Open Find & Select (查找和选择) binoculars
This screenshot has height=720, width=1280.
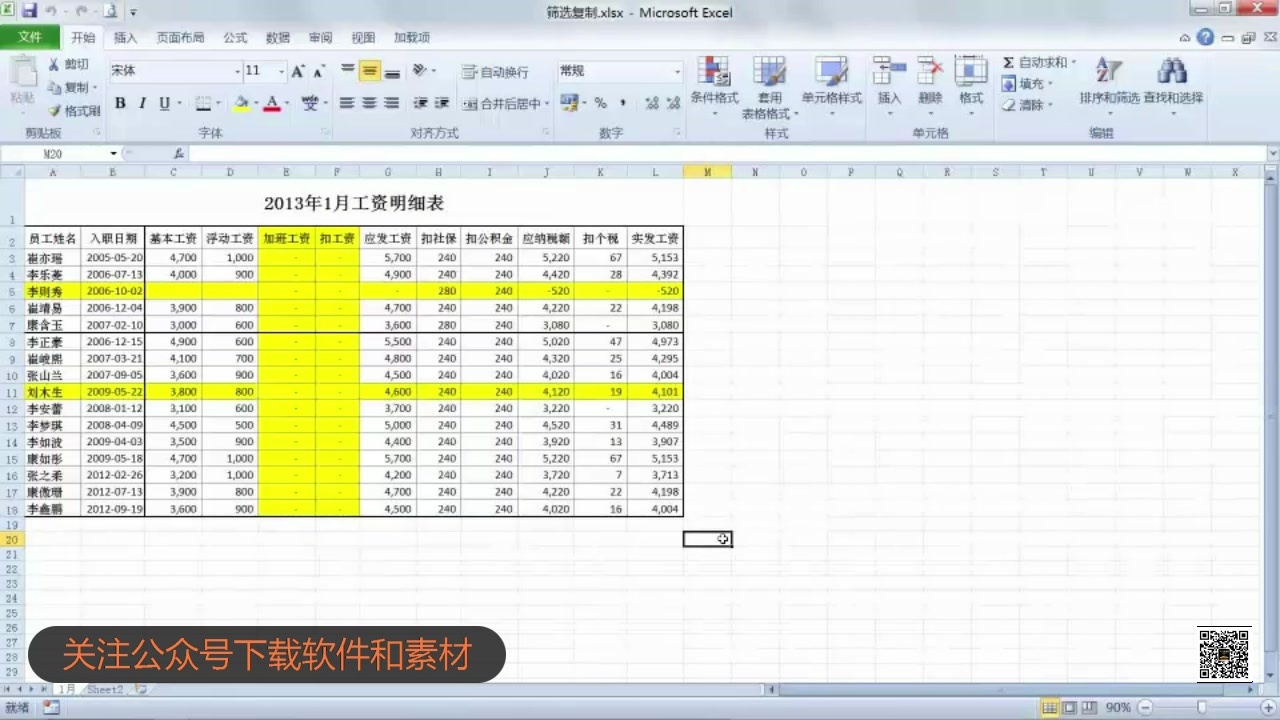pyautogui.click(x=1173, y=86)
